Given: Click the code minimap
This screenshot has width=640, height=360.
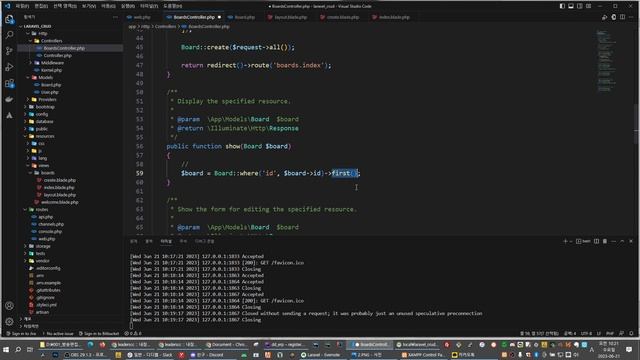Looking at the screenshot, I should point(606,61).
